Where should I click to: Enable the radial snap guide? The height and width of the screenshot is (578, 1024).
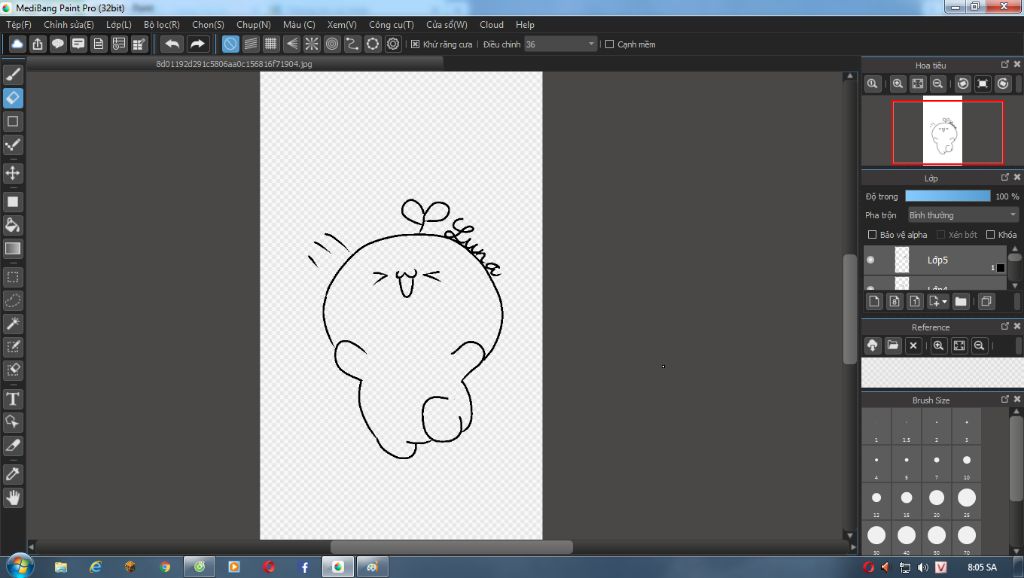pyautogui.click(x=312, y=44)
